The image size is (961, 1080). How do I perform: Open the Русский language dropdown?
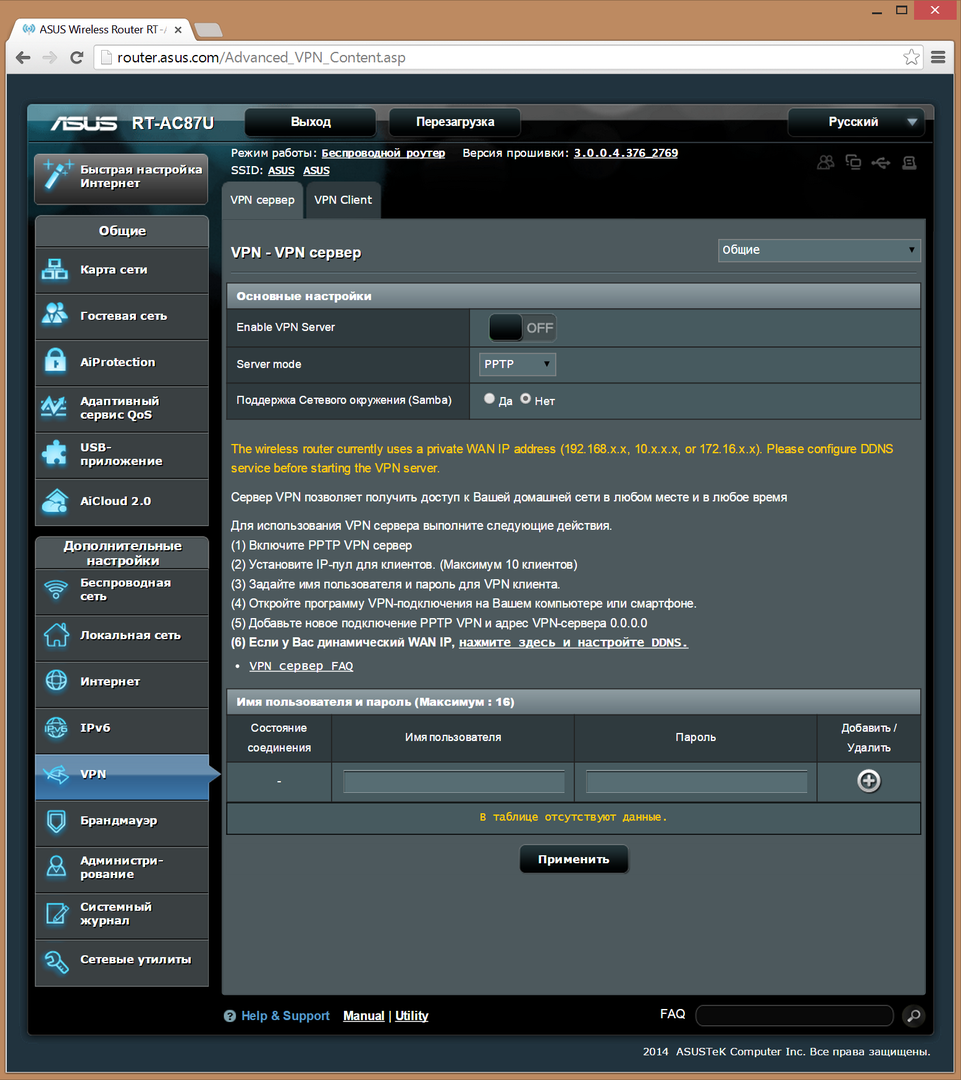855,122
